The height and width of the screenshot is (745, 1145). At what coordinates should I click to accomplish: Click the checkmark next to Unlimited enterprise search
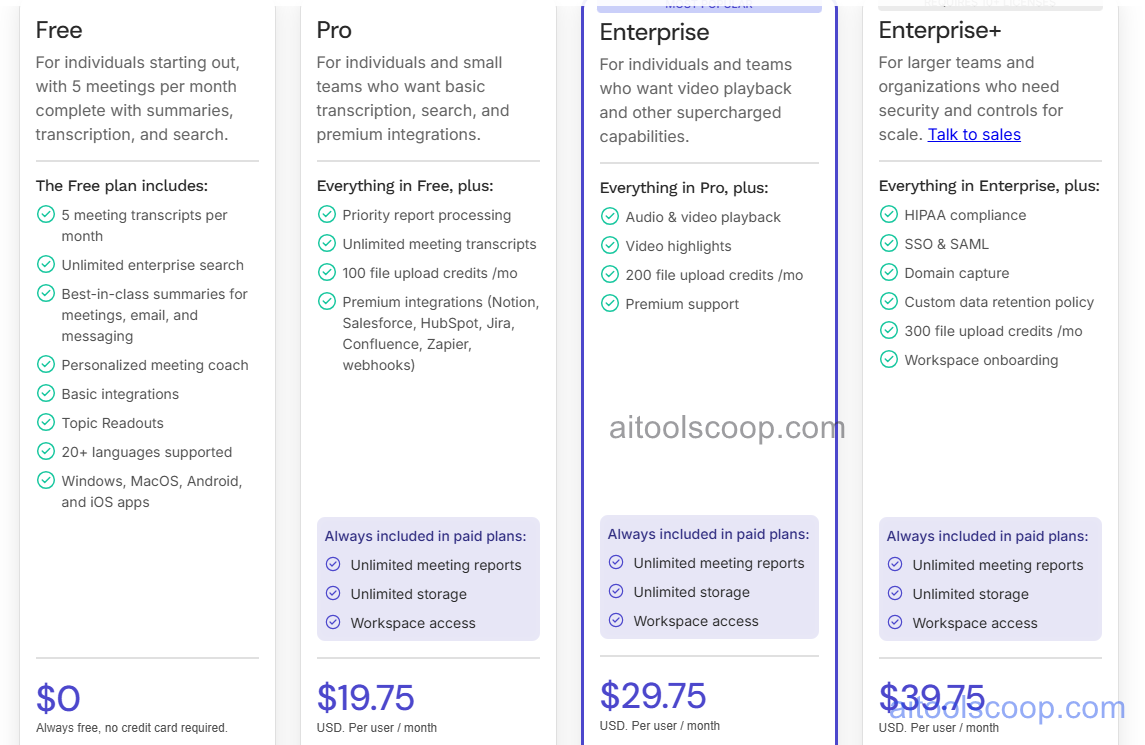[46, 265]
